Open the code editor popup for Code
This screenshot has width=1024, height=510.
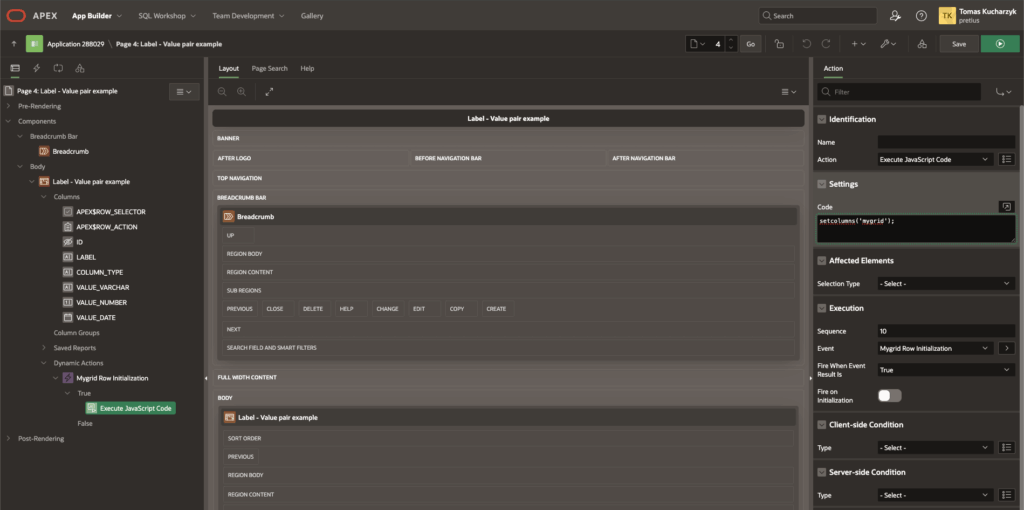[1006, 207]
